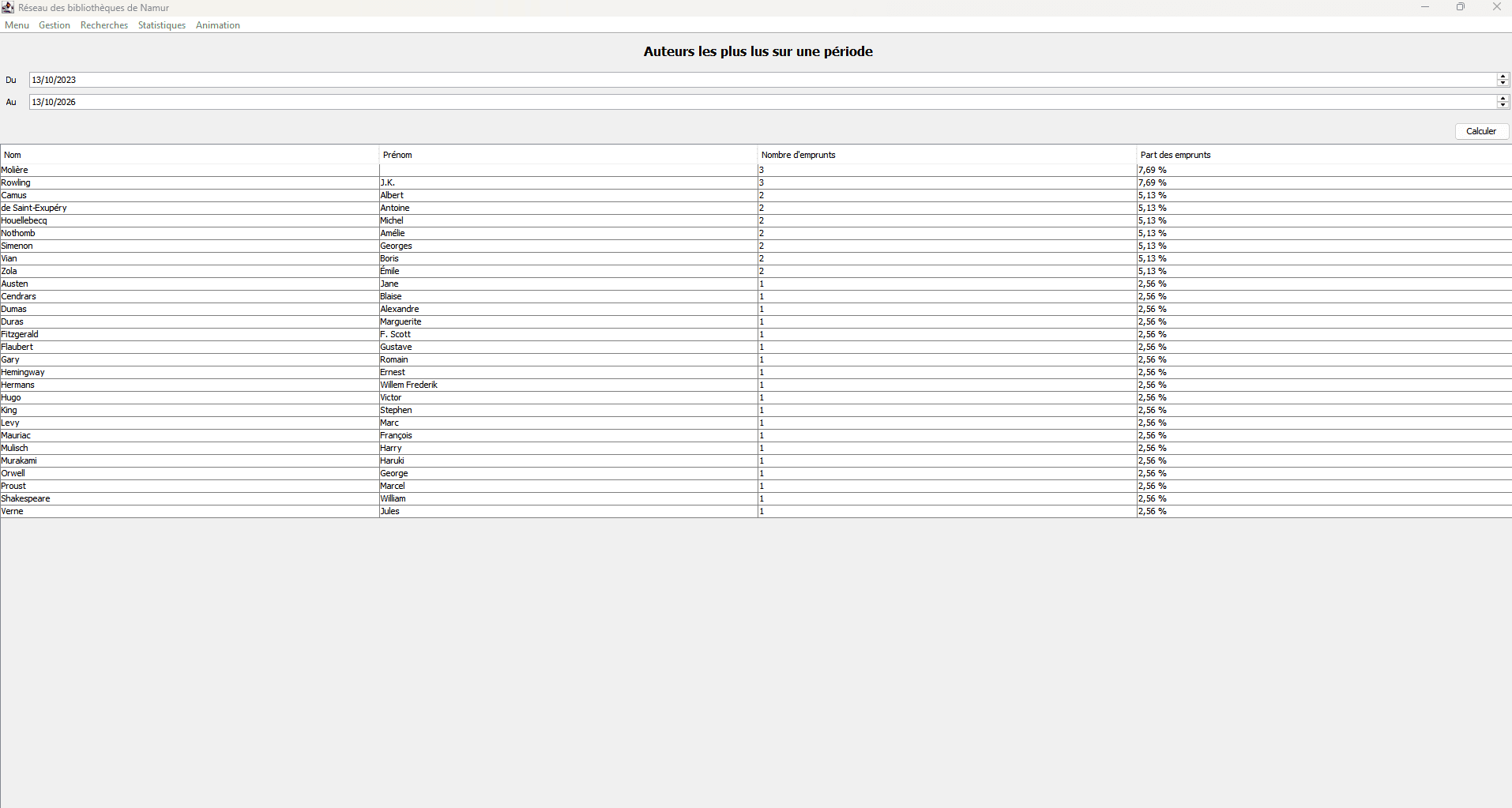Open the Recherches menu
Screen dimensions: 1512x808
tap(104, 25)
